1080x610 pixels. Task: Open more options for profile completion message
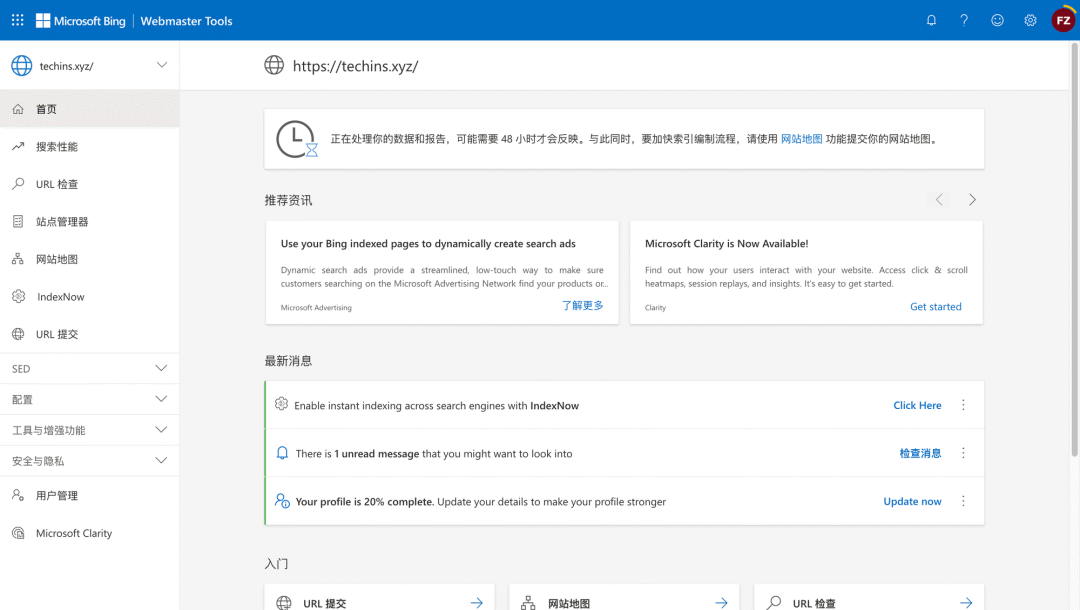tap(963, 501)
